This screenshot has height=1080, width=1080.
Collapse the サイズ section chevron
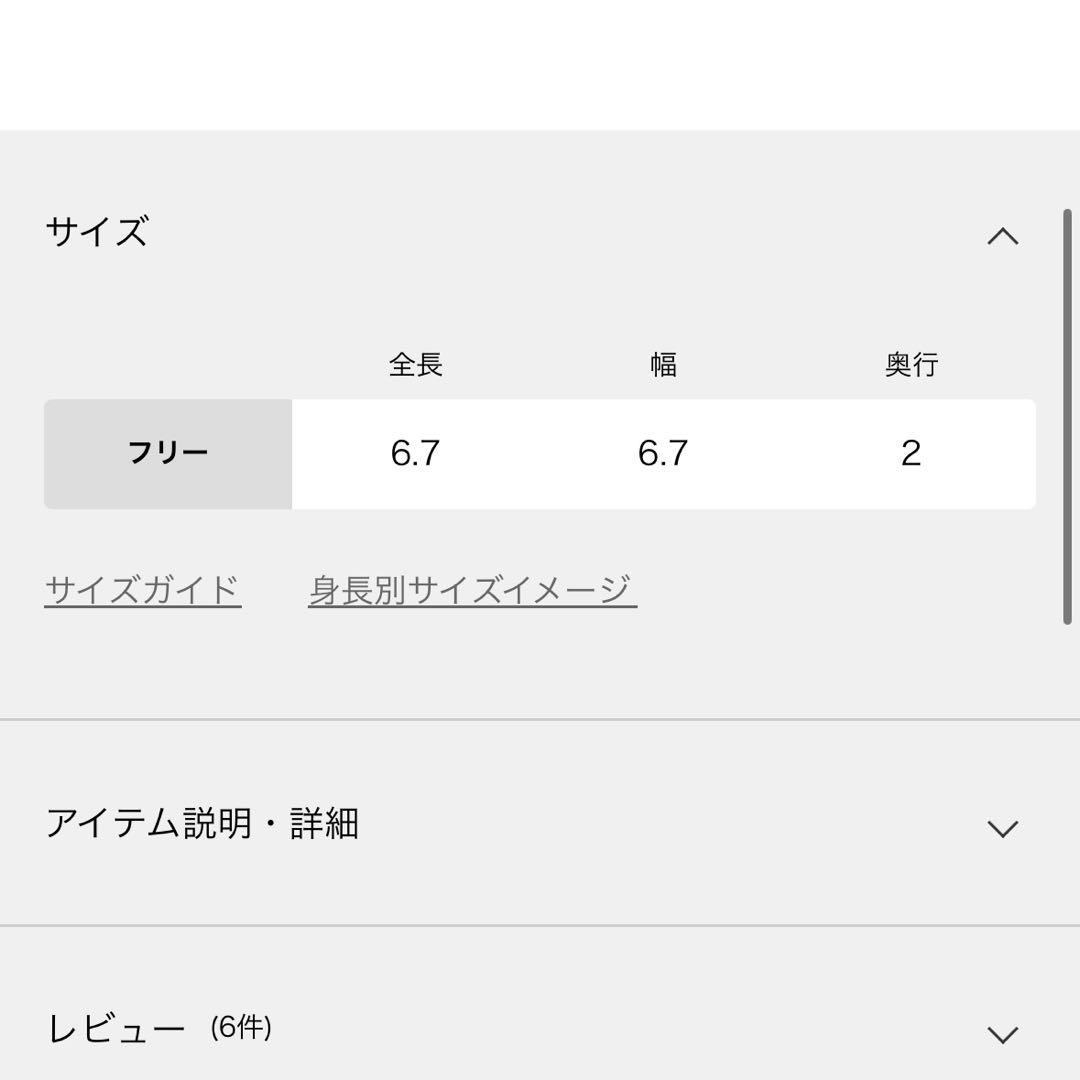[x=1002, y=237]
